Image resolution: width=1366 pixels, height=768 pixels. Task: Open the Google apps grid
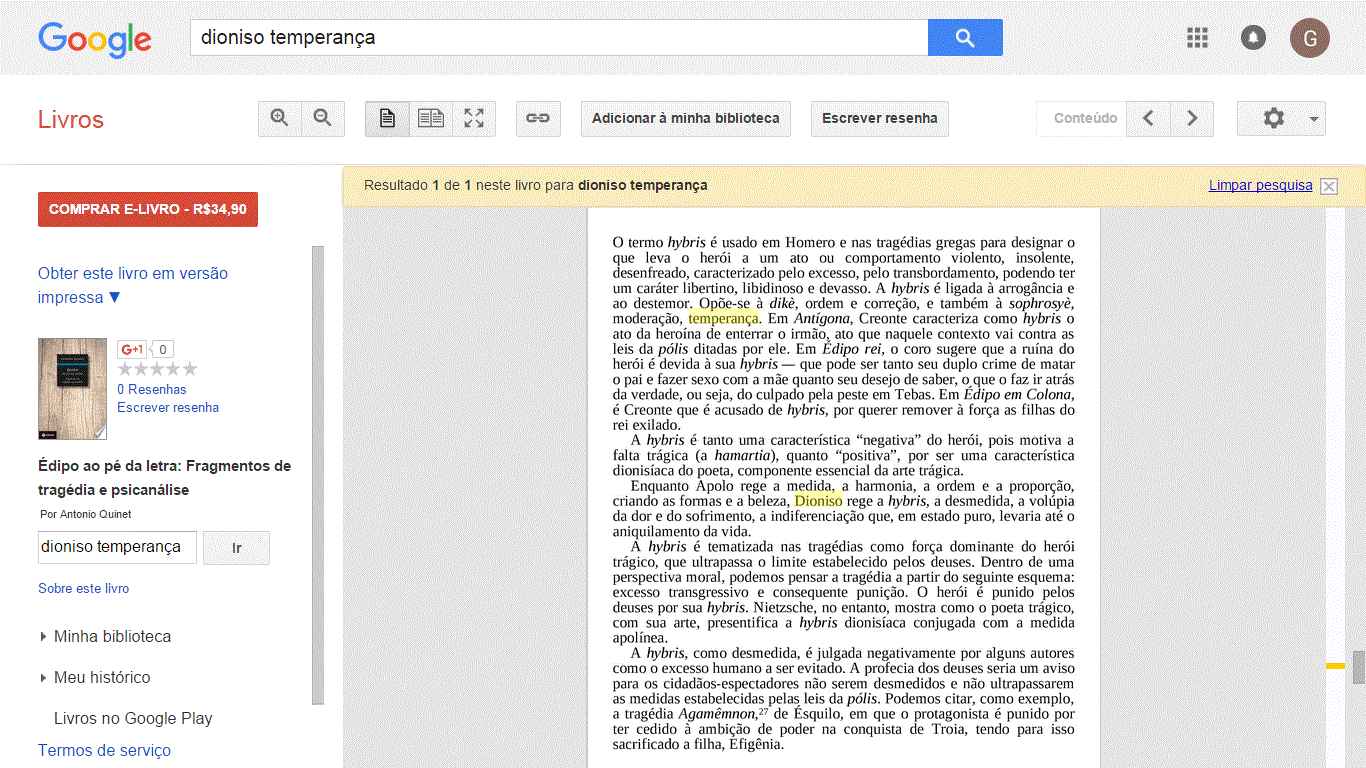click(1197, 38)
